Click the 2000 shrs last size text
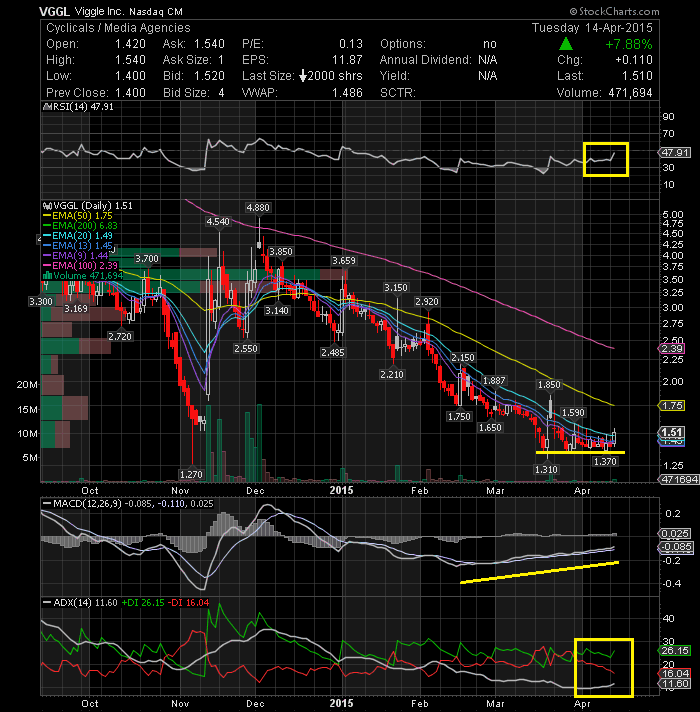 [x=335, y=76]
